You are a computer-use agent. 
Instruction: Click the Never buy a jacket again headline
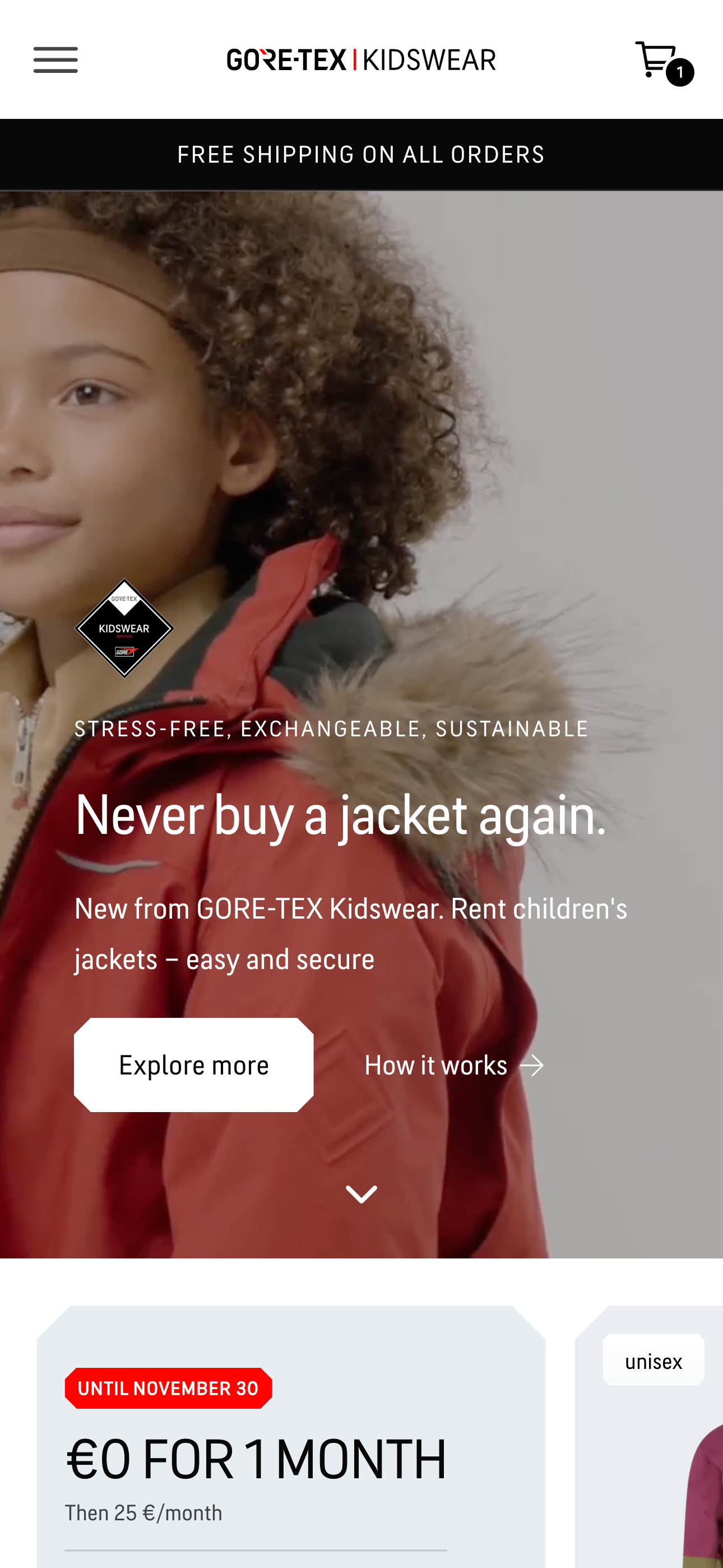[340, 815]
